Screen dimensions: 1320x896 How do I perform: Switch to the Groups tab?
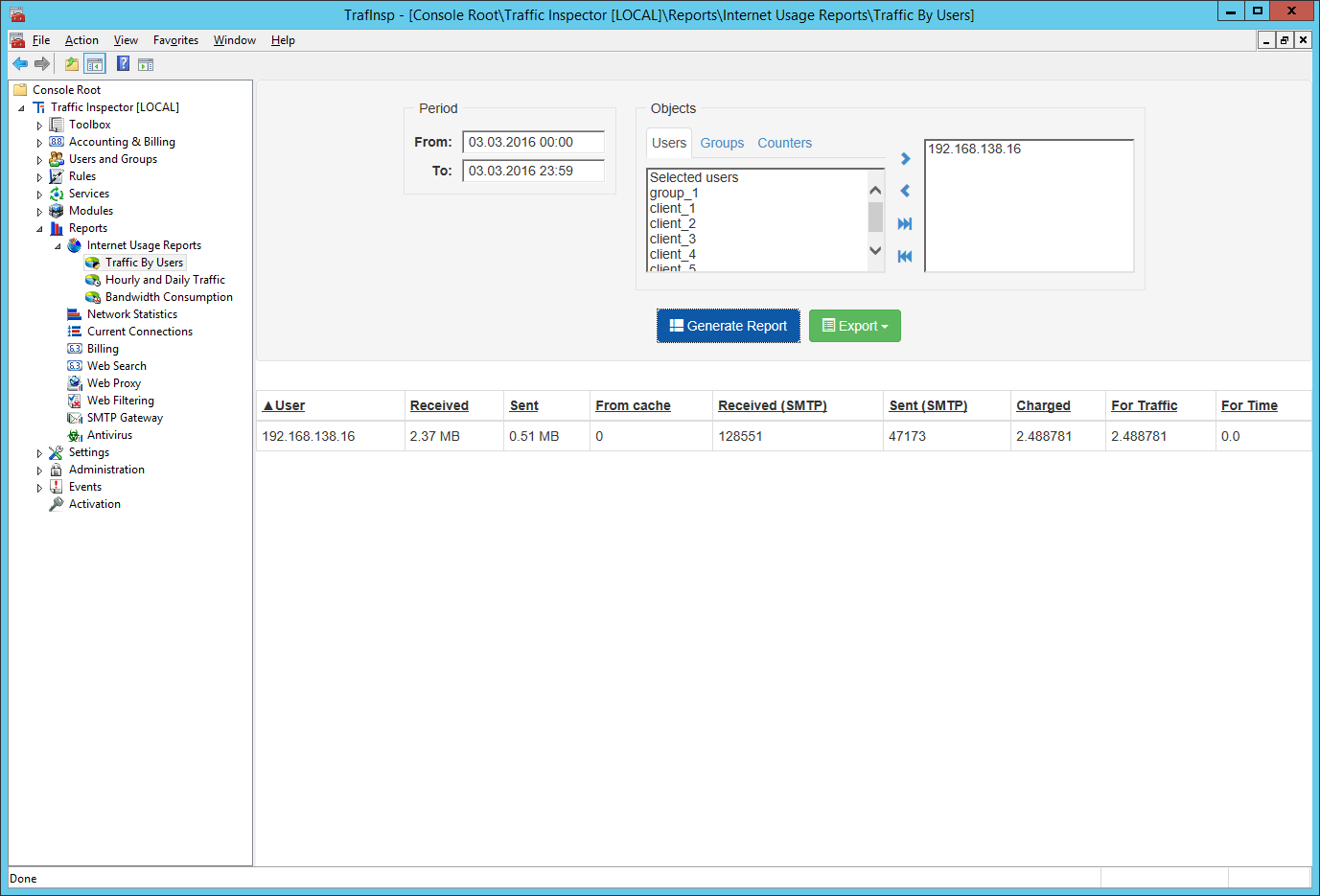[722, 143]
